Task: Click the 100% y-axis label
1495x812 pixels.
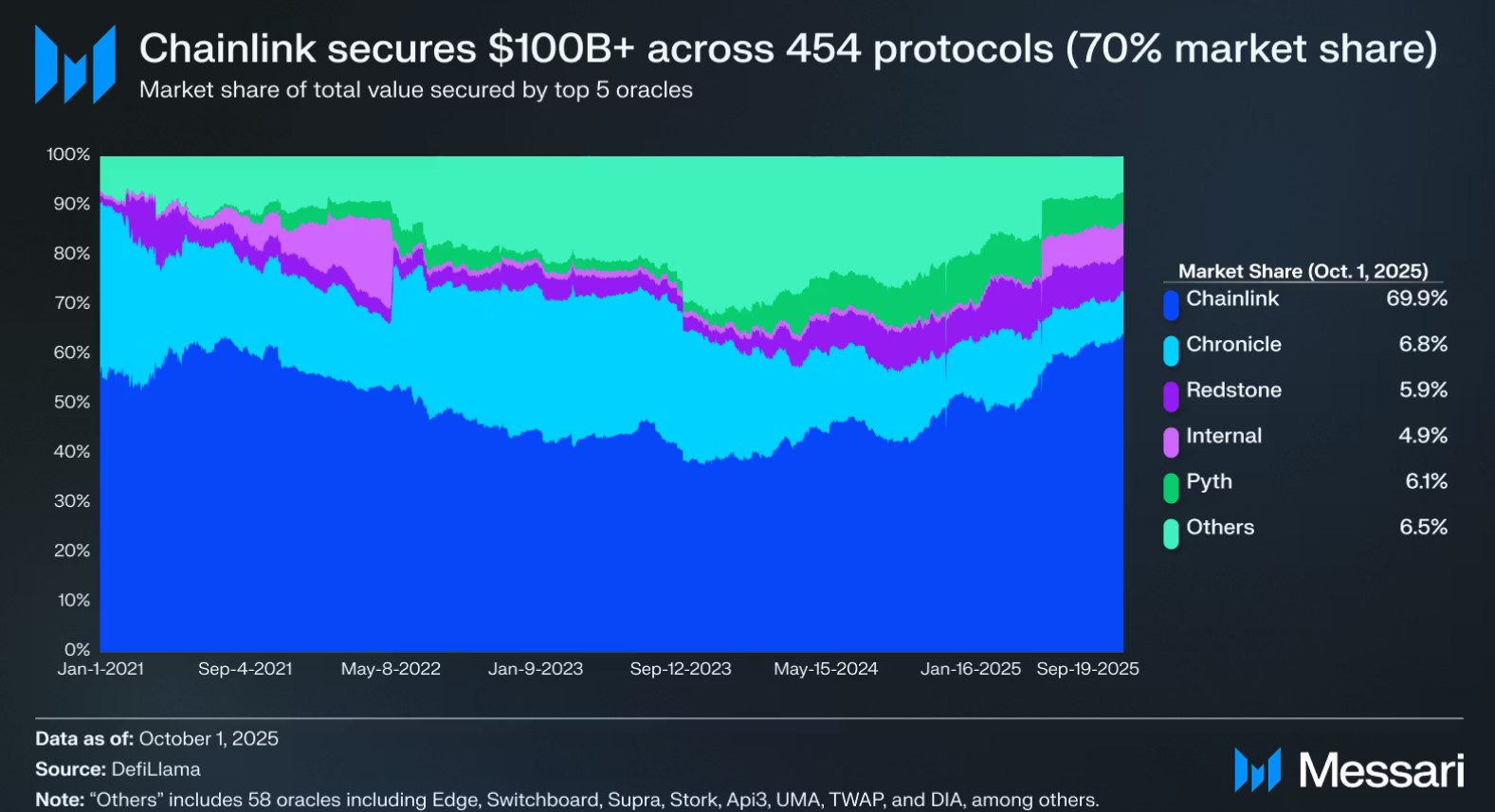Action: [x=68, y=154]
